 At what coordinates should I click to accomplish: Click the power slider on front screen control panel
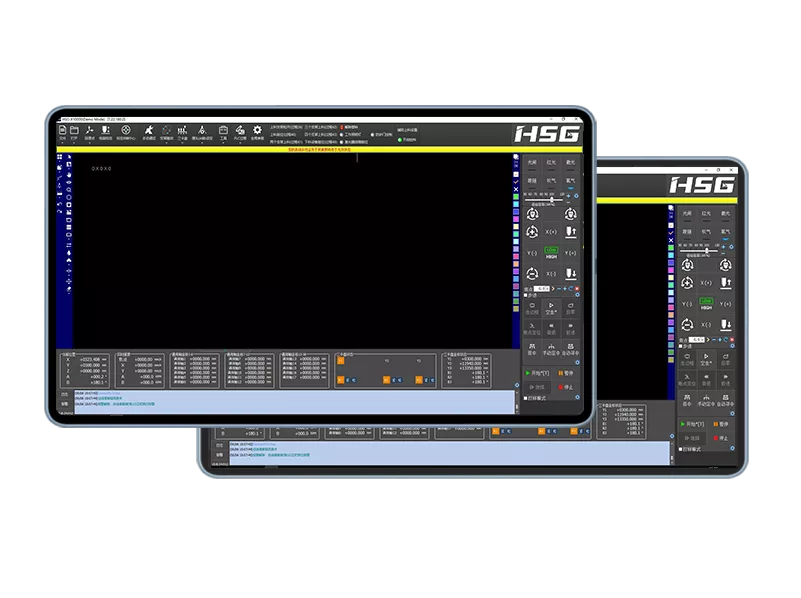click(x=551, y=199)
